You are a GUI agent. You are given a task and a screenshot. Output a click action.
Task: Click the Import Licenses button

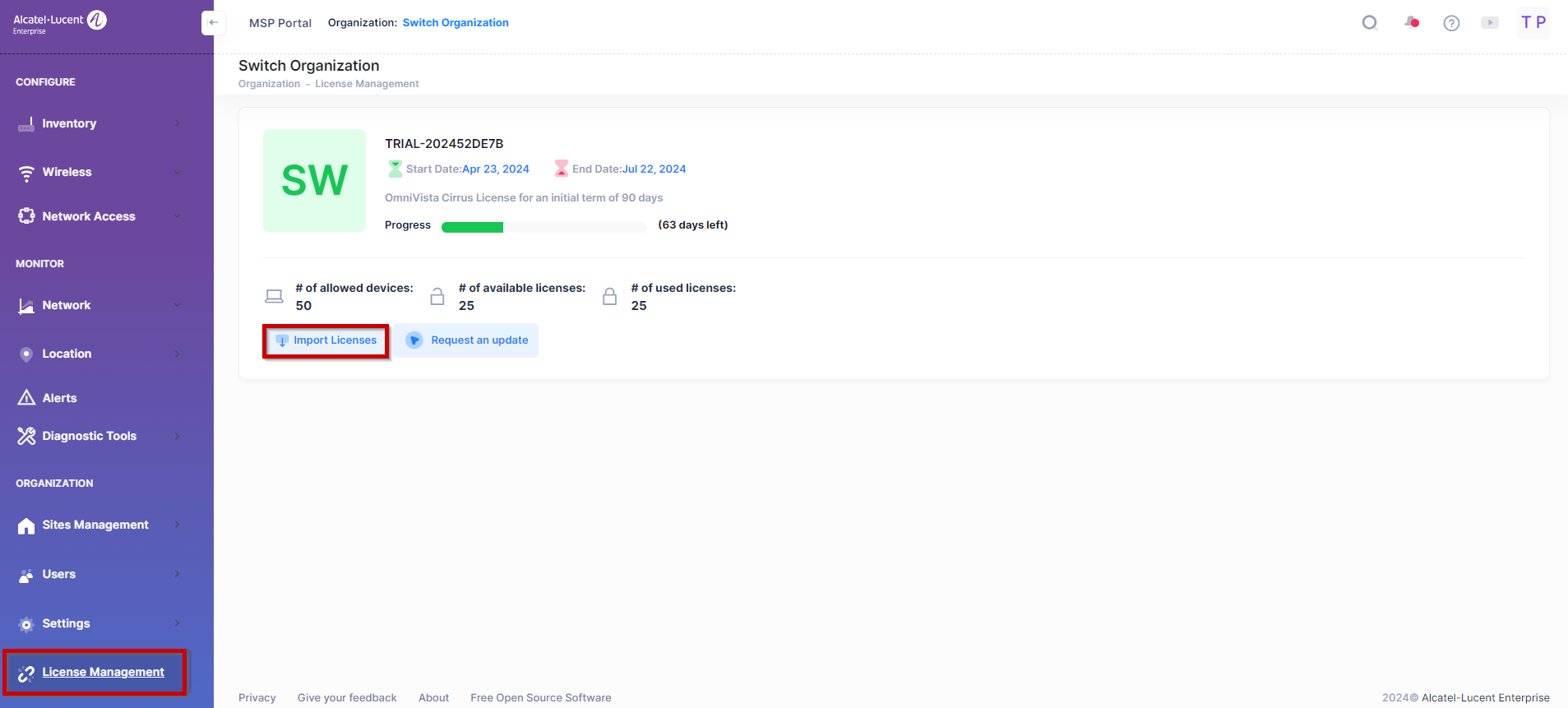click(x=326, y=340)
